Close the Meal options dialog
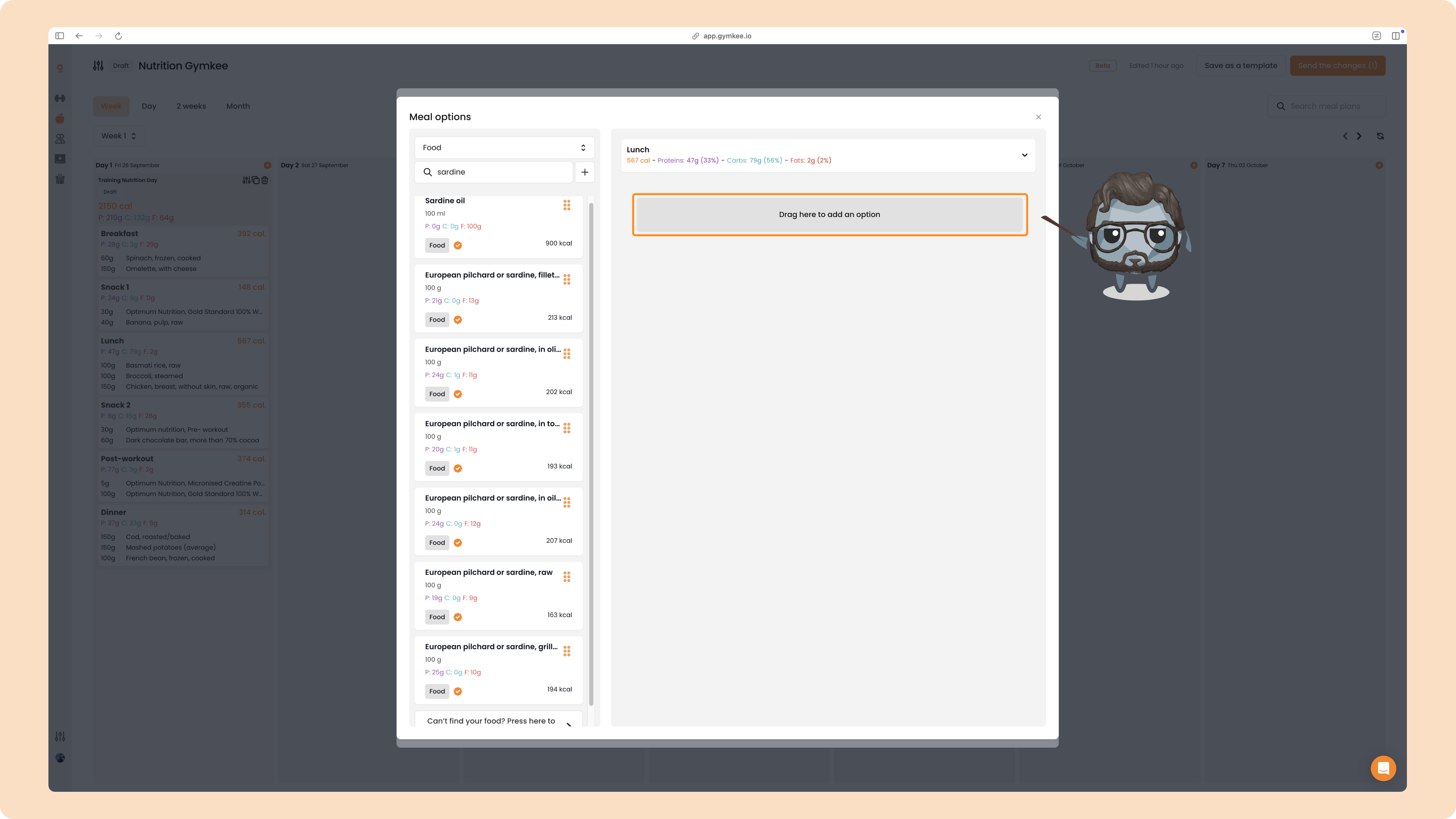Image resolution: width=1456 pixels, height=819 pixels. (1038, 117)
